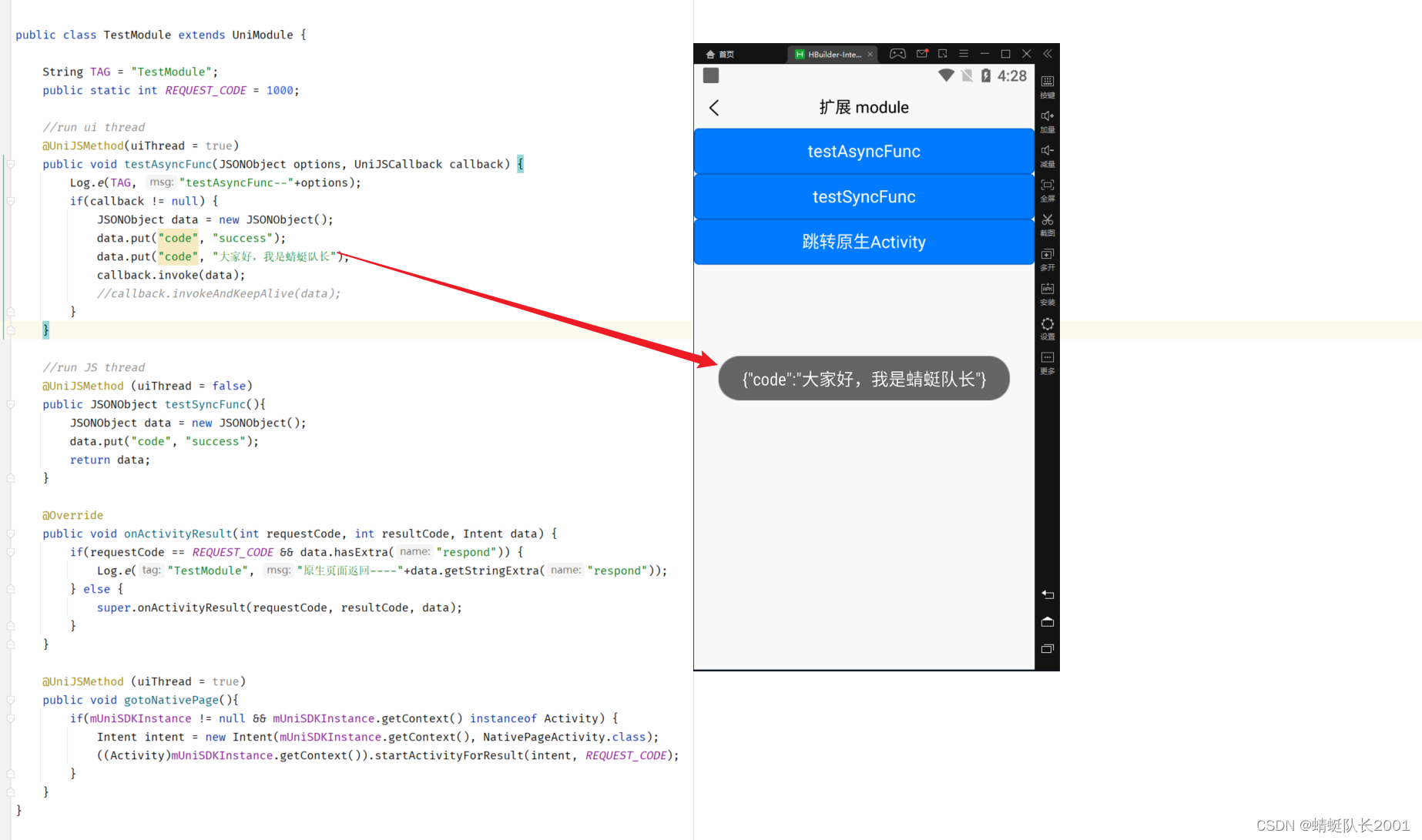Screen dimensions: 1422x840
Task: Click the '//run ui thread' comment
Action: point(94,127)
